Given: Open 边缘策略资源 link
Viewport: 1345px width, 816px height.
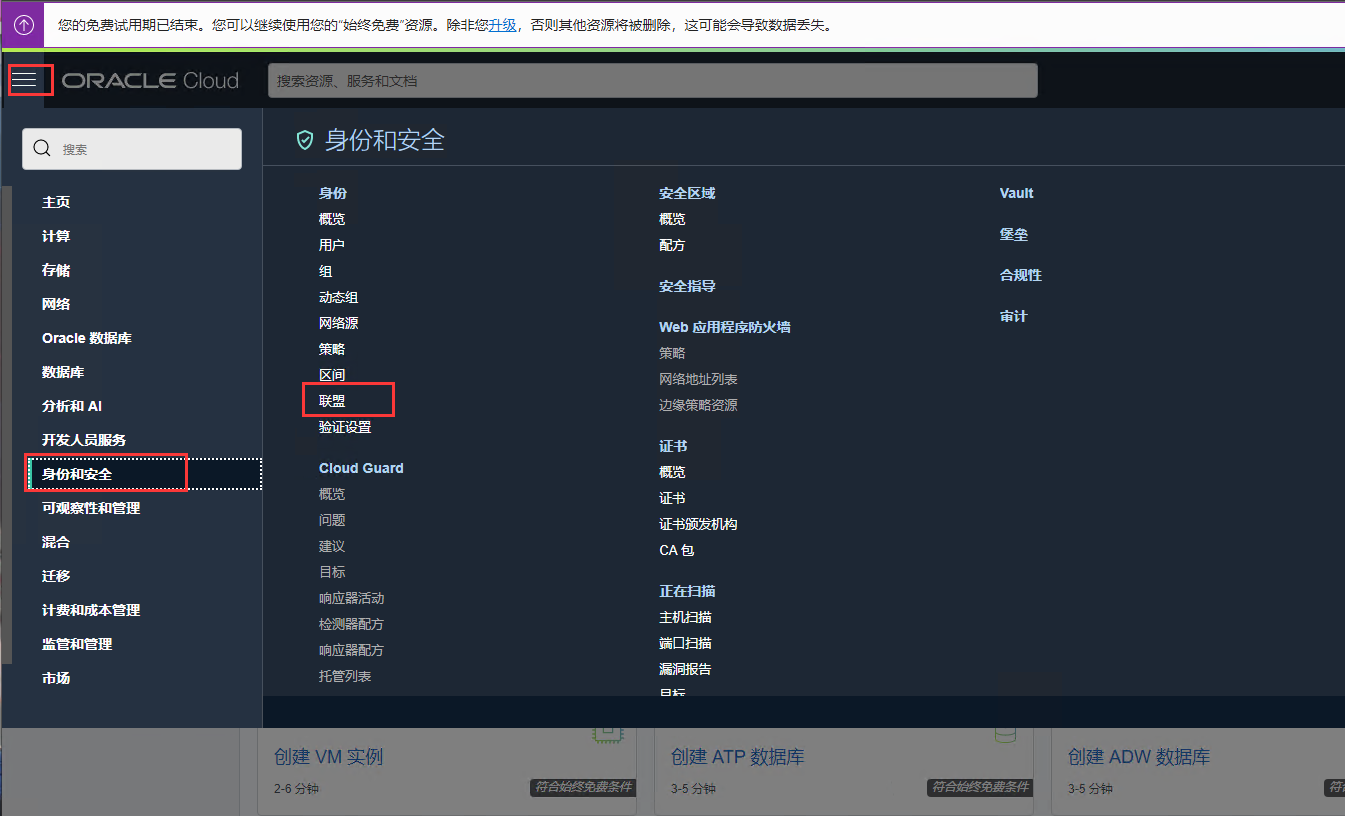Looking at the screenshot, I should [x=698, y=405].
